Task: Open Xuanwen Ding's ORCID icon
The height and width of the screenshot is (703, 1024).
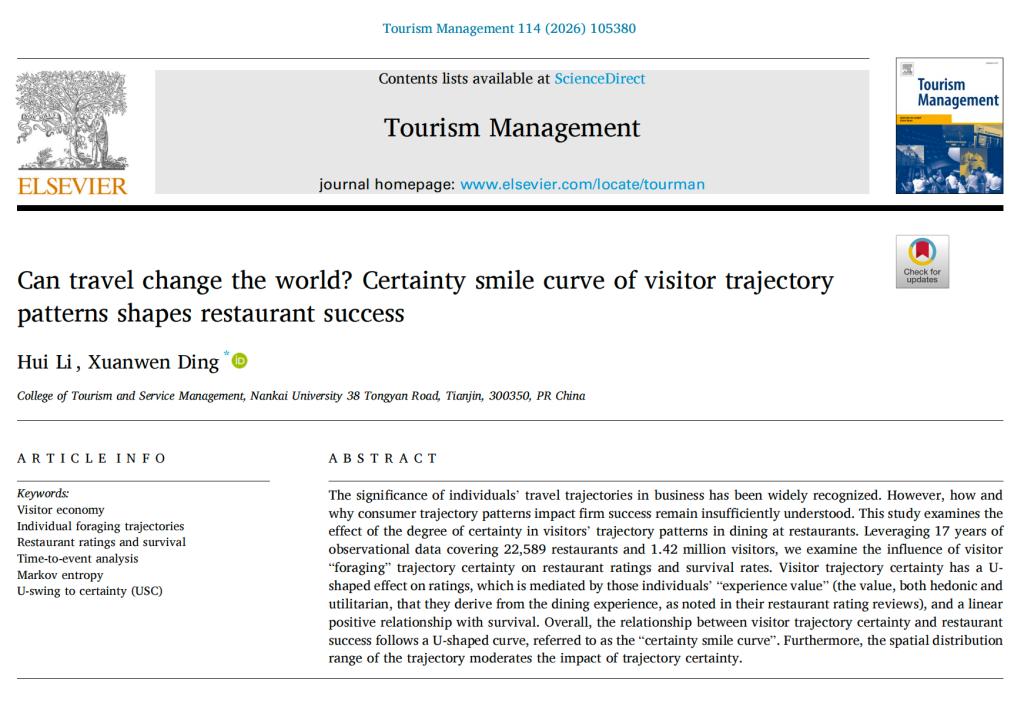Action: point(240,361)
